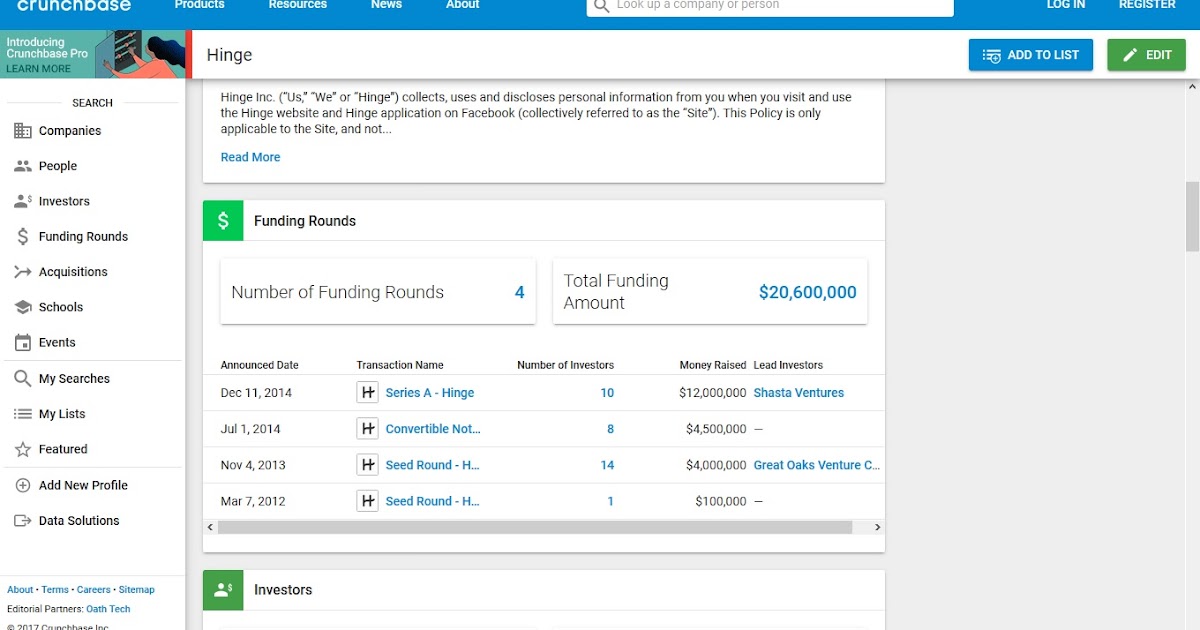Click the funding rounds count 4
The width and height of the screenshot is (1200, 630).
coord(520,292)
